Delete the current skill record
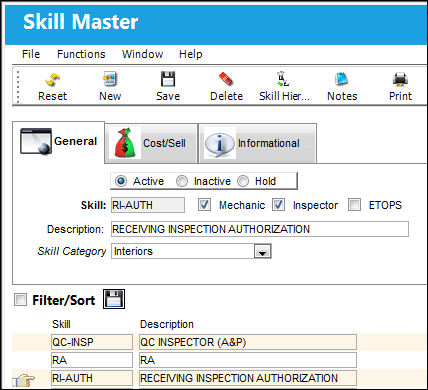 (226, 87)
